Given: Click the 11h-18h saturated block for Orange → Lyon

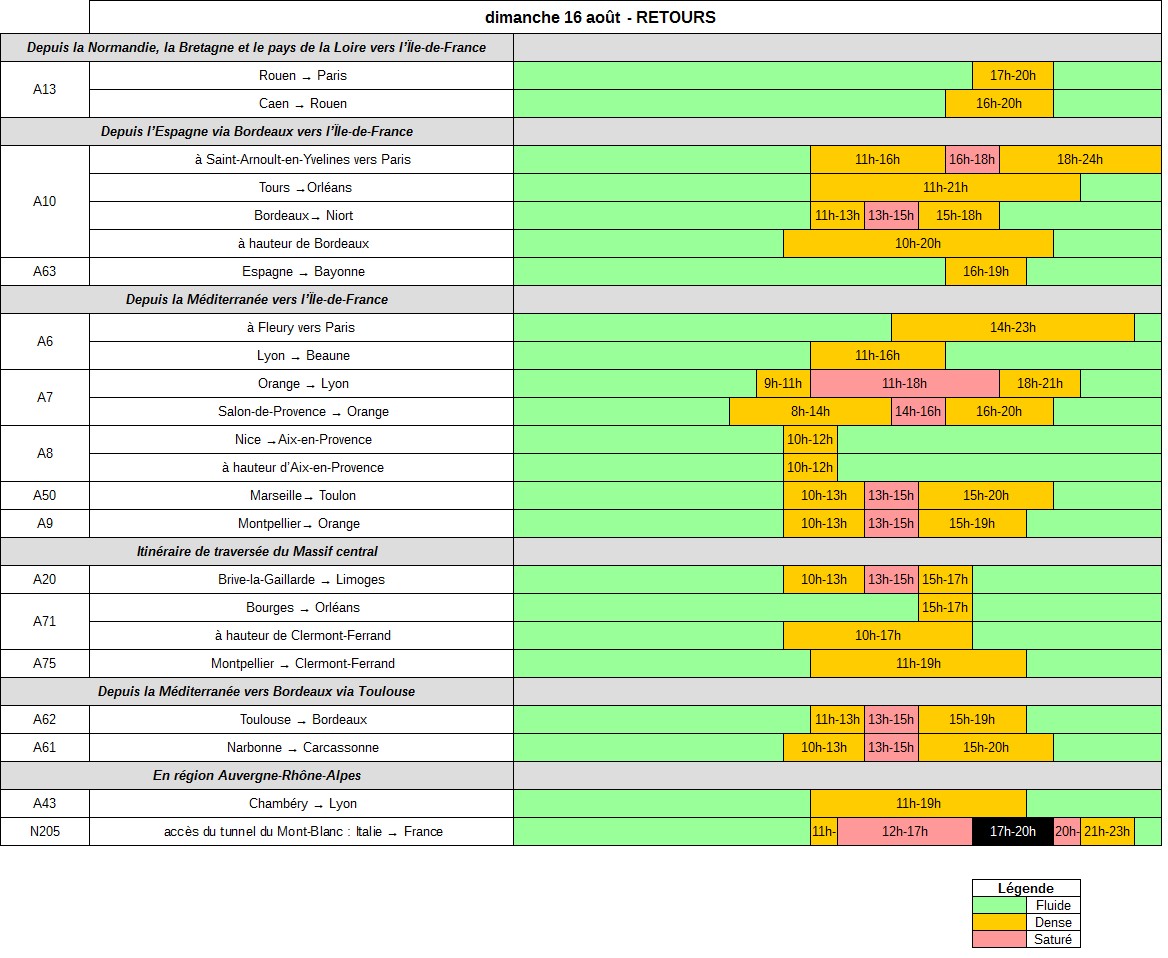Looking at the screenshot, I should (904, 383).
